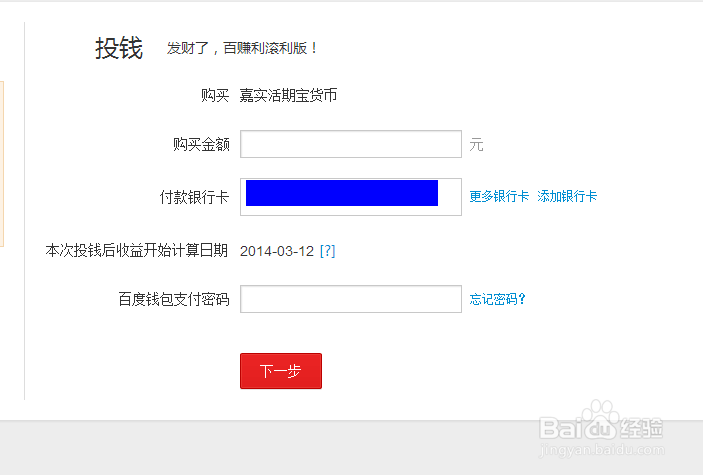Click the 元 unit label after the amount box
Screen dimensions: 703x475
[x=476, y=145]
